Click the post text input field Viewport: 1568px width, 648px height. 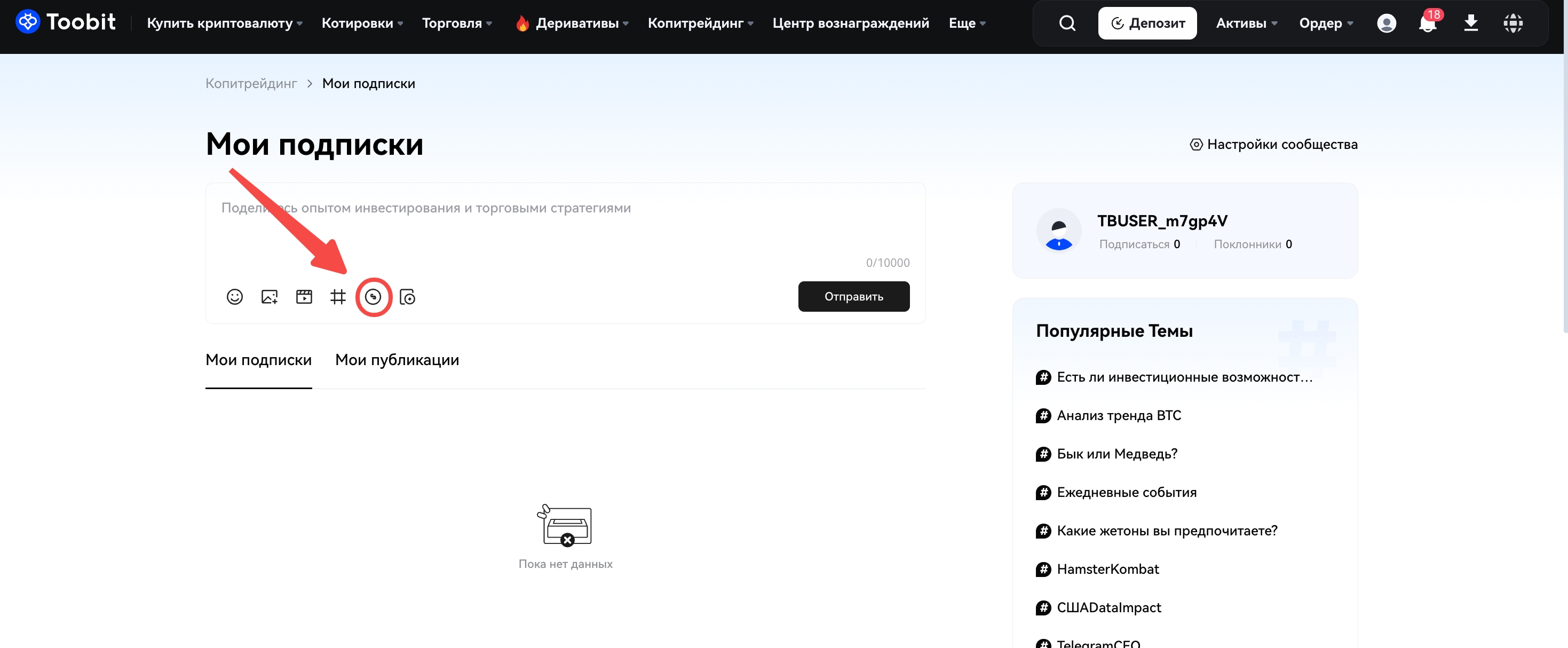tap(565, 225)
